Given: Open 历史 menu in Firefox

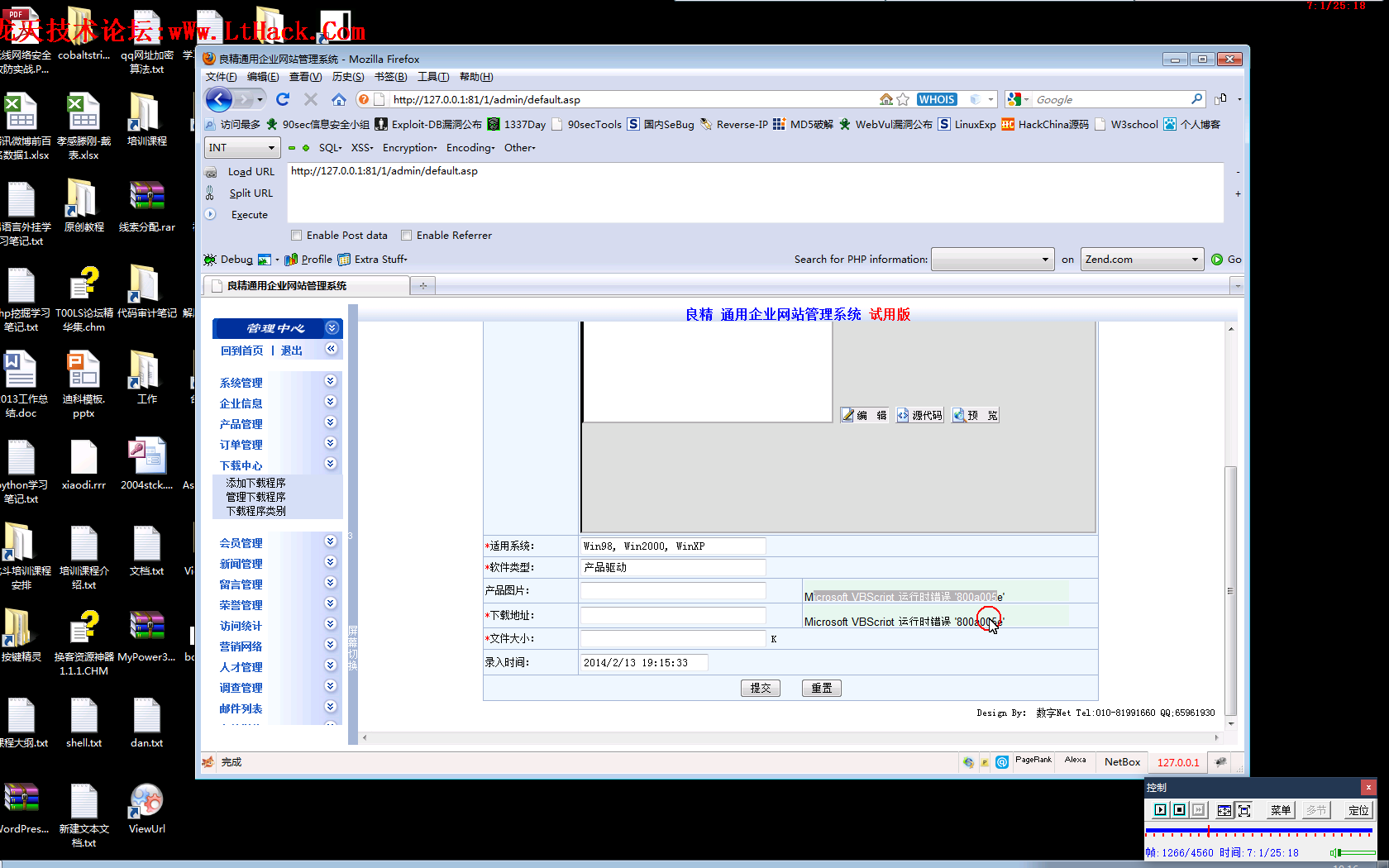Looking at the screenshot, I should pos(348,77).
